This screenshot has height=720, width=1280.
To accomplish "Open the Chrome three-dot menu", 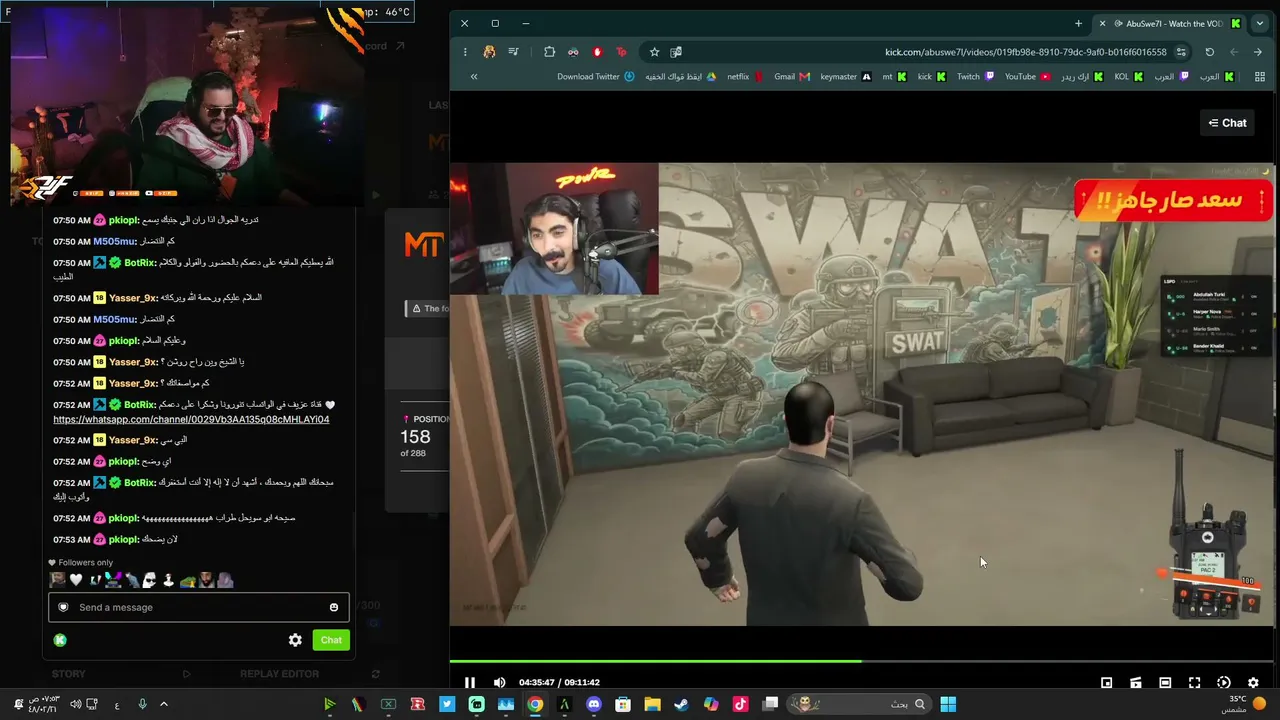I will (465, 52).
